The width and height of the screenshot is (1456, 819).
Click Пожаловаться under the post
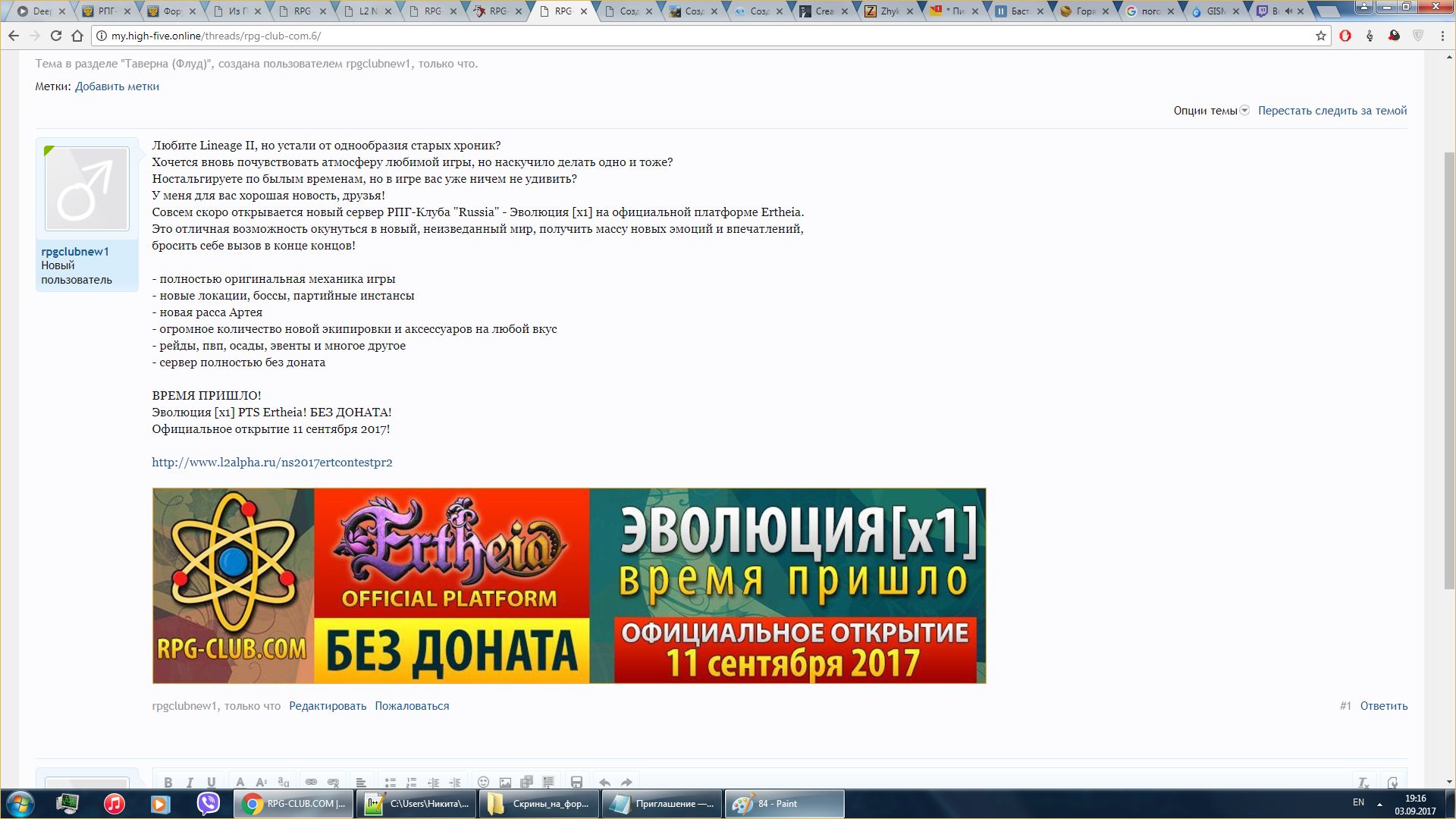(412, 706)
